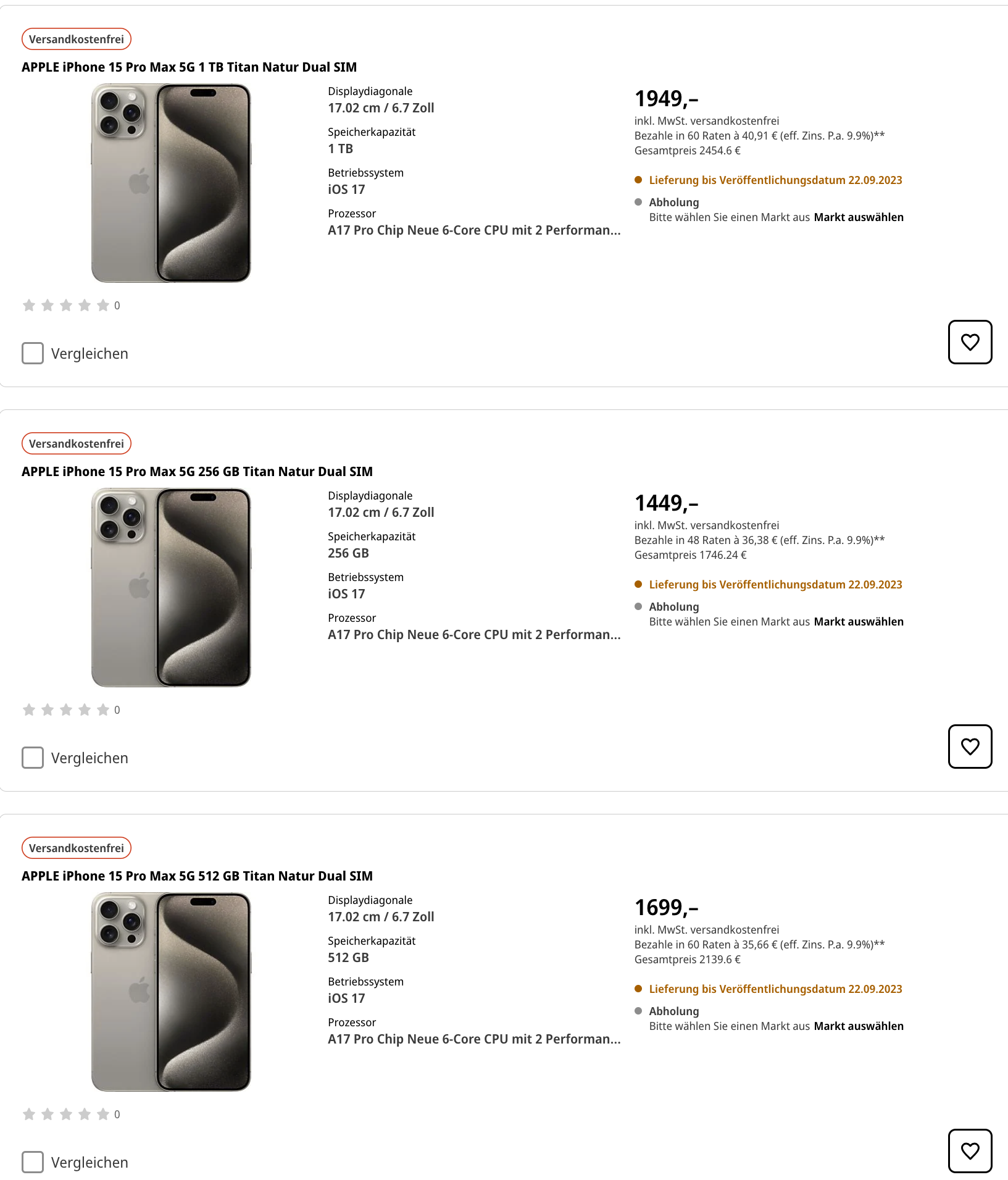The height and width of the screenshot is (1180, 1008).
Task: Enable Vergleichen for 256 GB iPhone
Action: pyautogui.click(x=33, y=758)
